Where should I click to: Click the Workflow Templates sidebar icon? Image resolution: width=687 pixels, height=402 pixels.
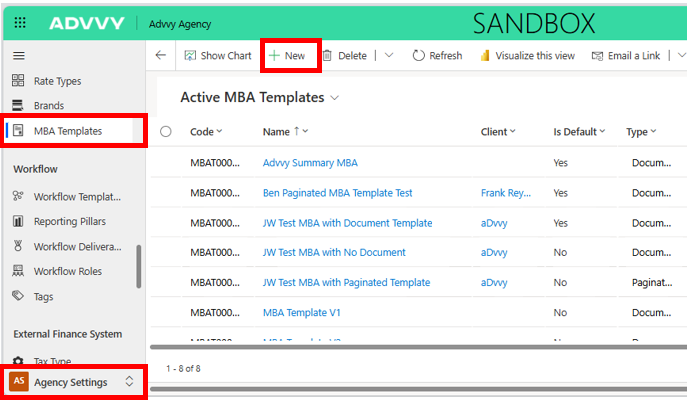18,196
